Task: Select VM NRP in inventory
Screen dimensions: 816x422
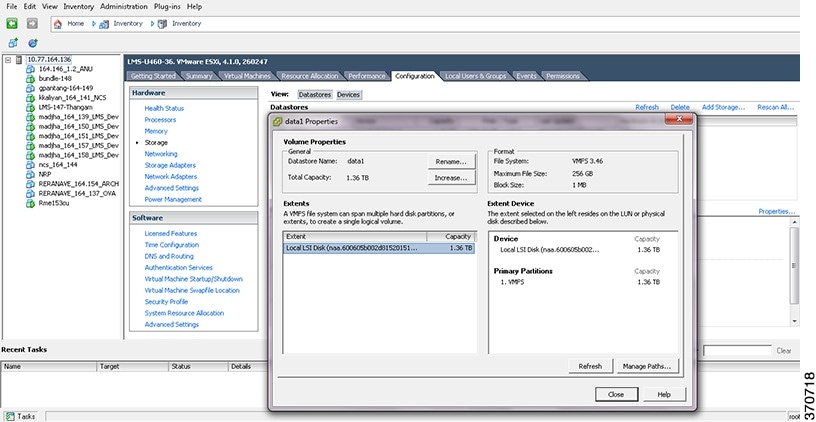Action: (x=45, y=174)
